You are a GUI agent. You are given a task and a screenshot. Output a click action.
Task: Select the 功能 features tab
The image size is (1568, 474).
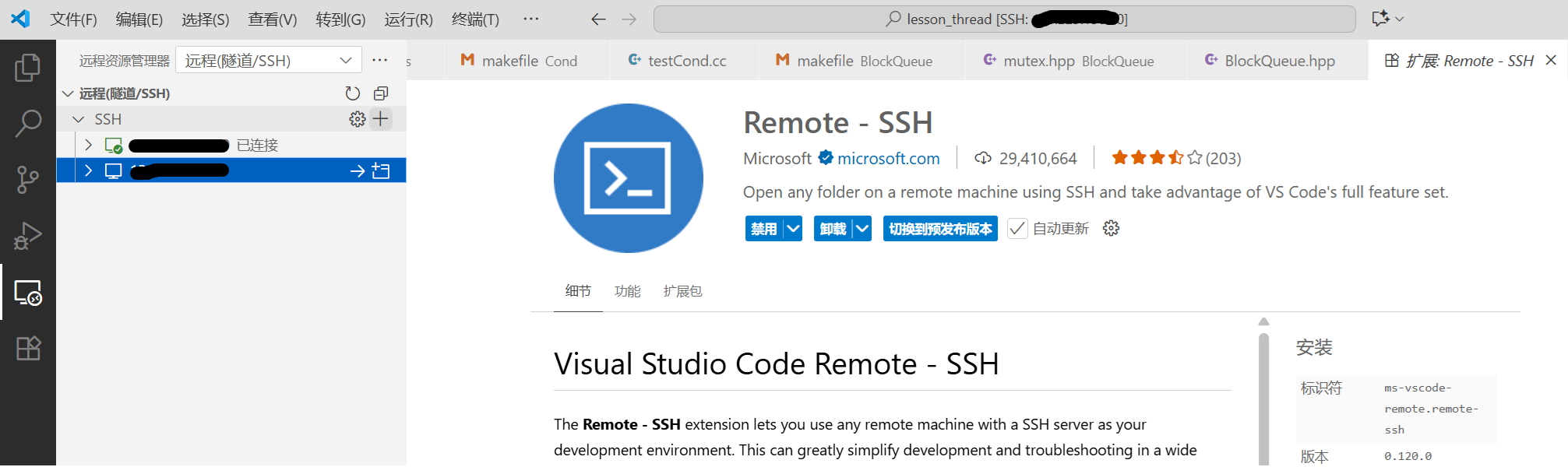point(627,291)
